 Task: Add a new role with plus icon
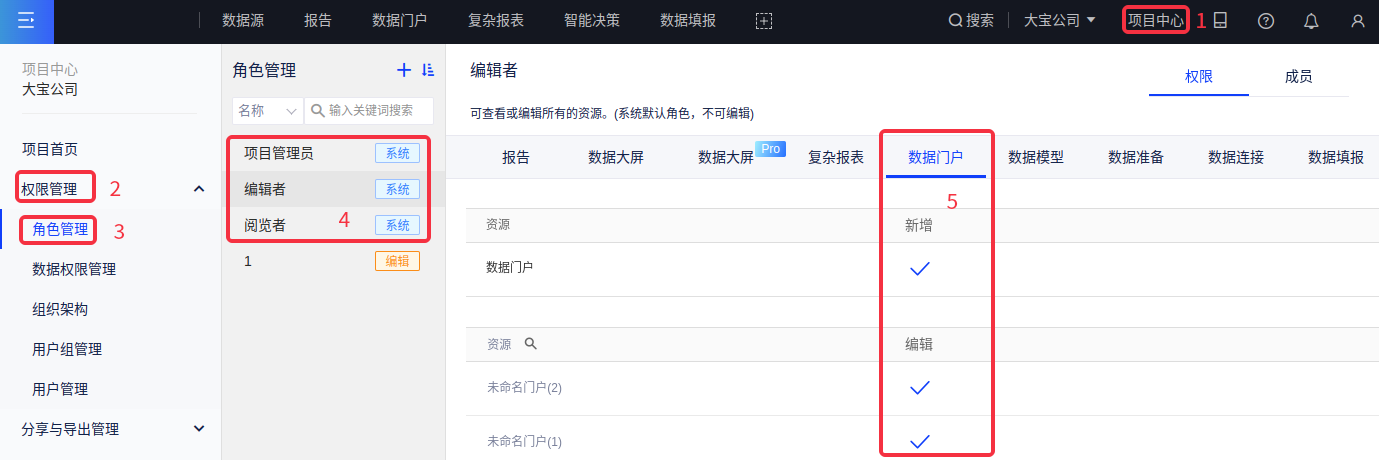click(x=404, y=70)
